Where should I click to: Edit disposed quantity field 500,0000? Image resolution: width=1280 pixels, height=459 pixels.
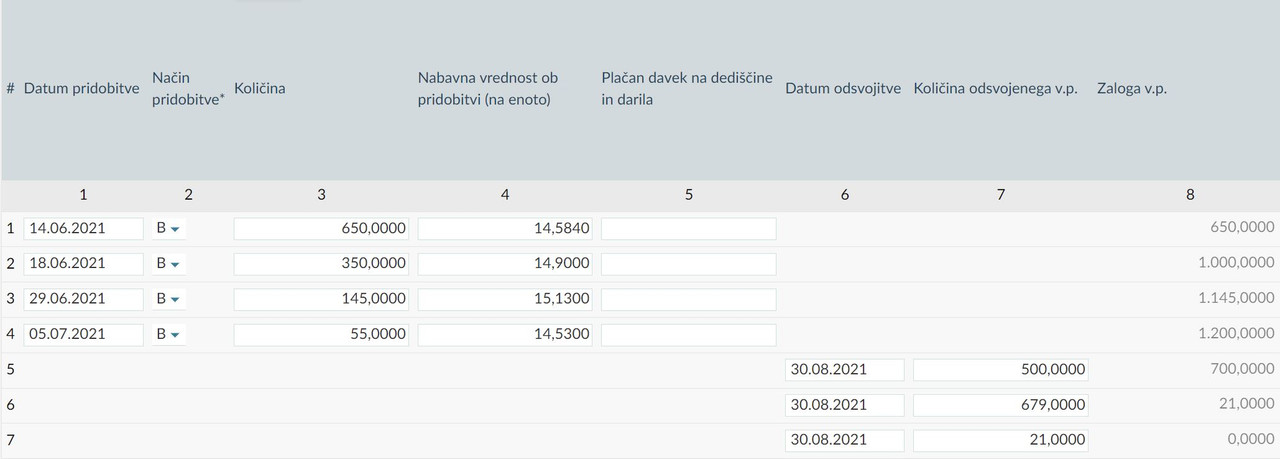[1001, 370]
